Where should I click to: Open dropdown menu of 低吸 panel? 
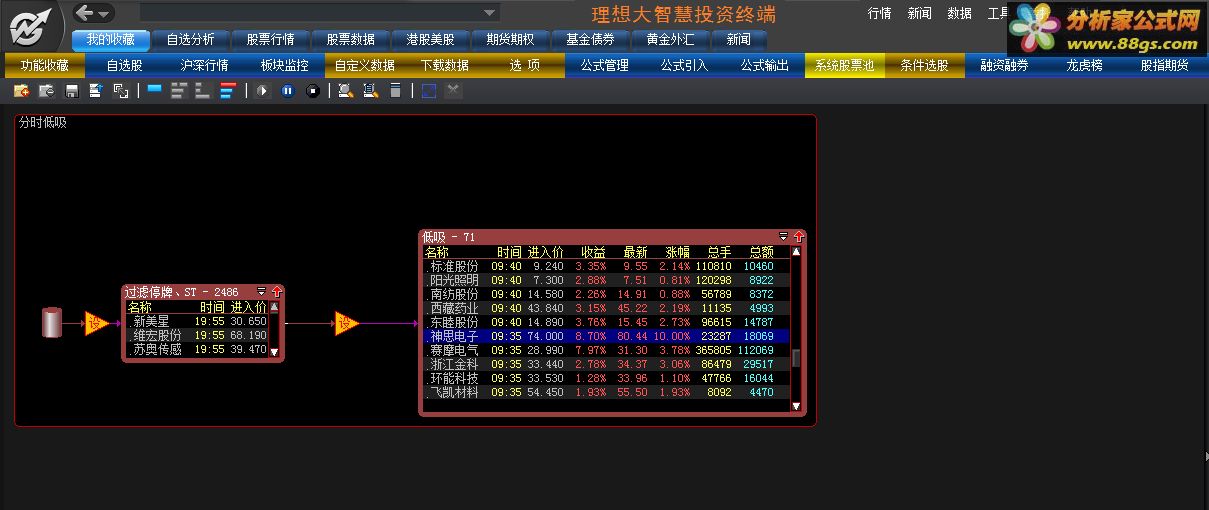point(784,237)
